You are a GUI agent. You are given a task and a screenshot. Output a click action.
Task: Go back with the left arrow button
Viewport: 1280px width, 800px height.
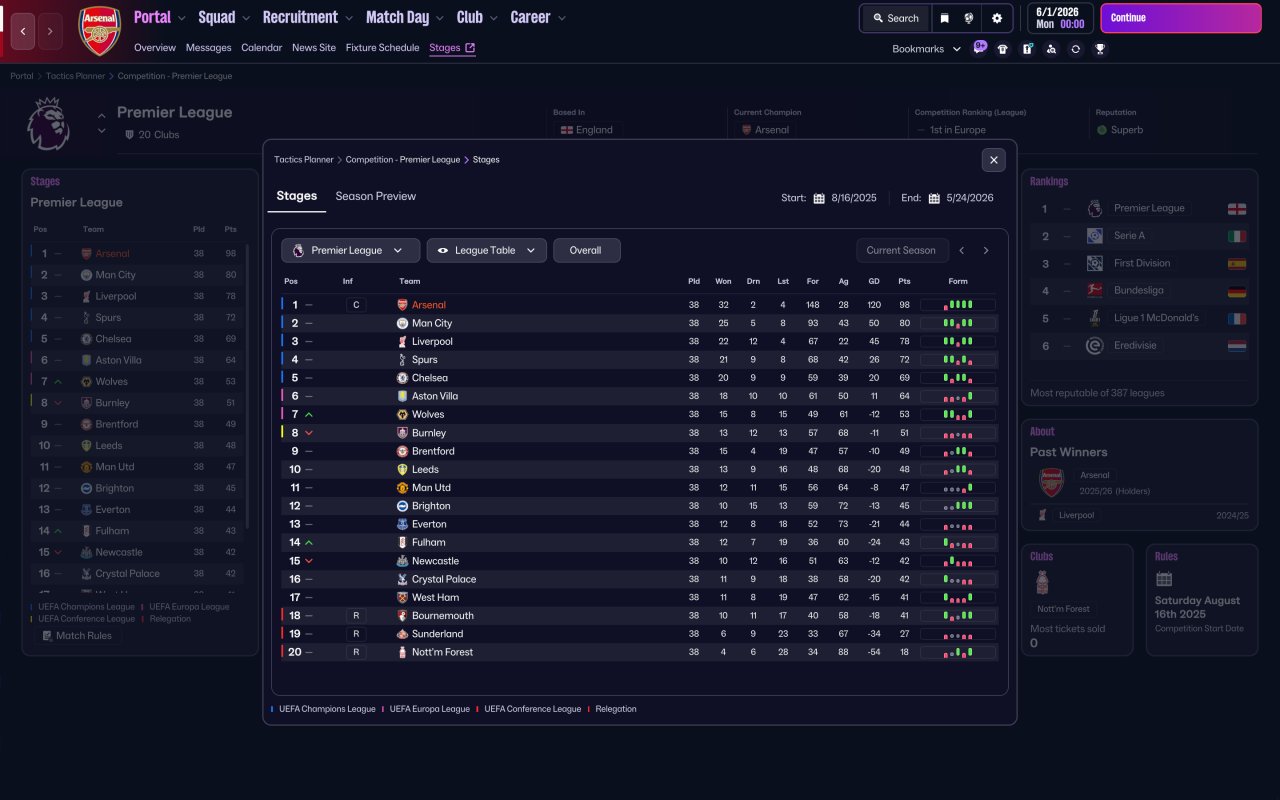pyautogui.click(x=24, y=31)
